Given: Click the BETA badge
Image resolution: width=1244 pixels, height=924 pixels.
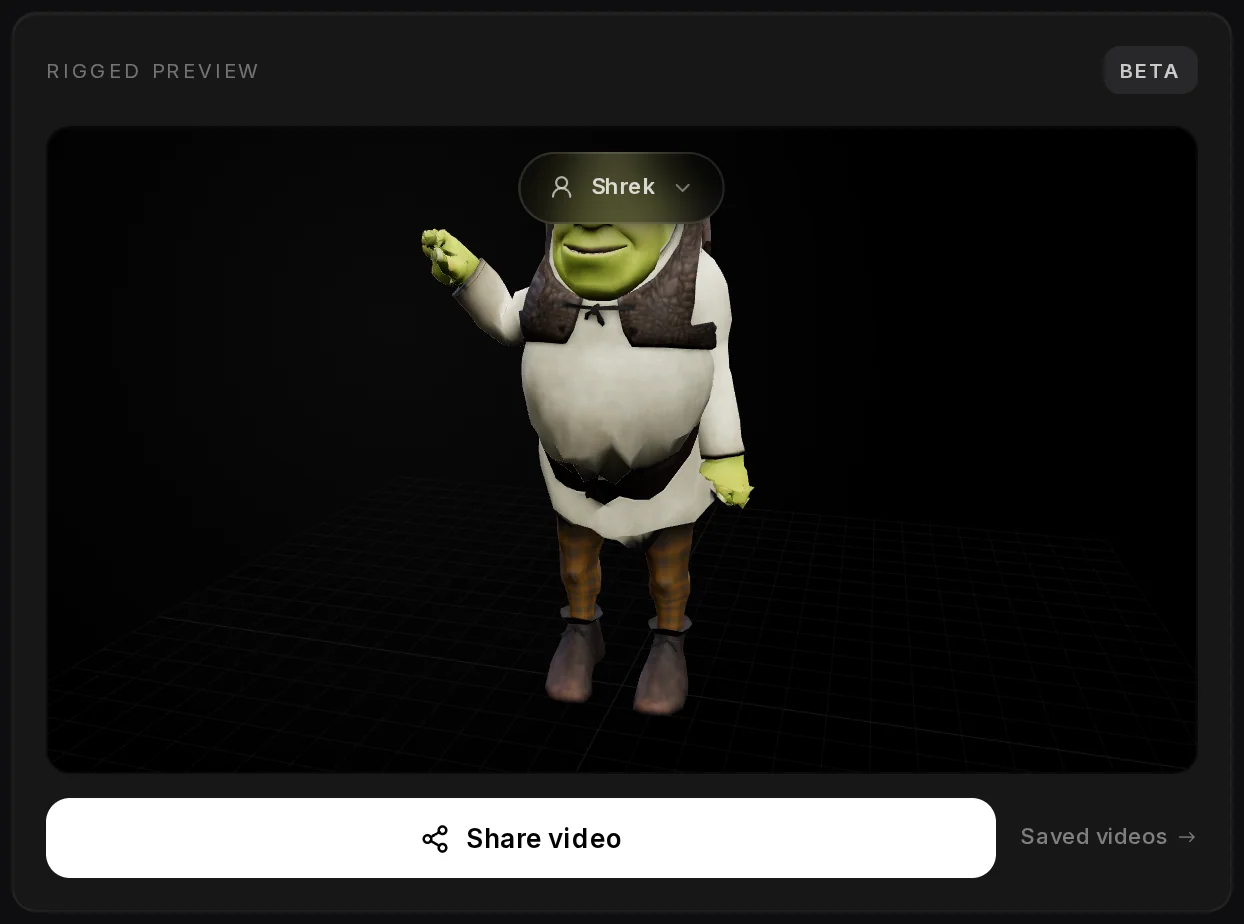Looking at the screenshot, I should (x=1150, y=71).
